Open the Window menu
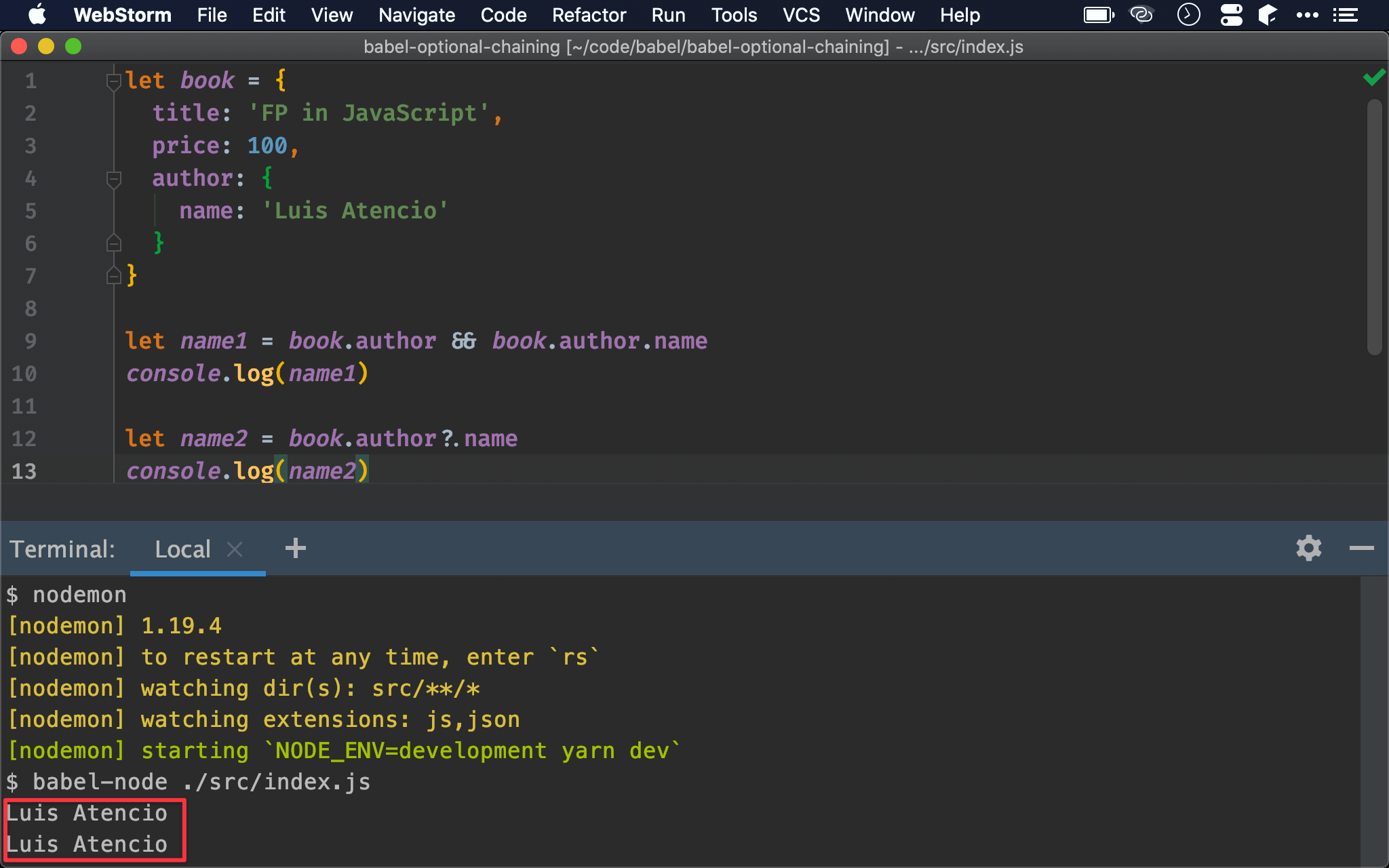Image resolution: width=1389 pixels, height=868 pixels. tap(880, 15)
